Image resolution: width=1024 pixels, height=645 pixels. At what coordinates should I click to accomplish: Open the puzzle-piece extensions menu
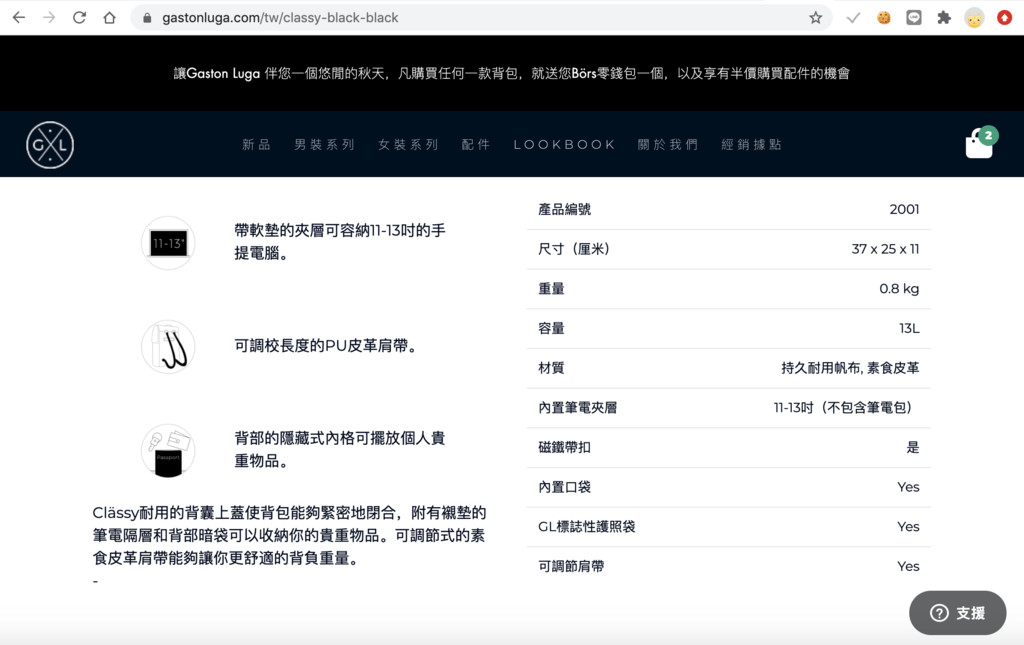944,18
